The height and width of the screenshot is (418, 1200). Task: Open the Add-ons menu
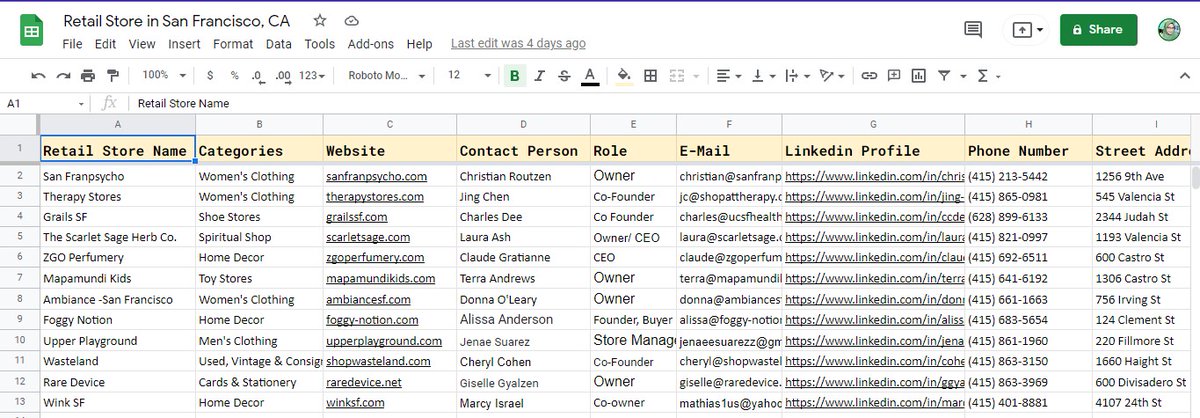click(x=370, y=44)
